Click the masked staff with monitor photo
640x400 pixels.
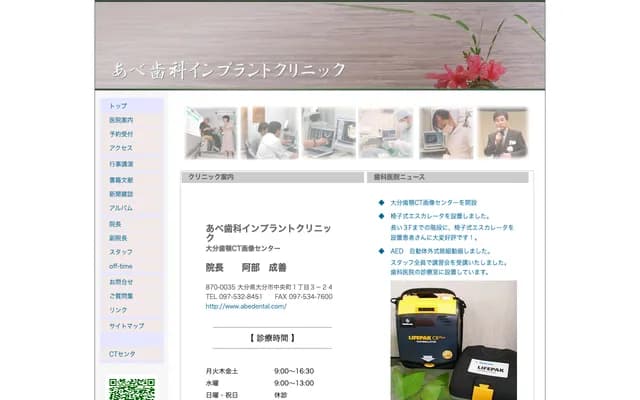(x=446, y=133)
